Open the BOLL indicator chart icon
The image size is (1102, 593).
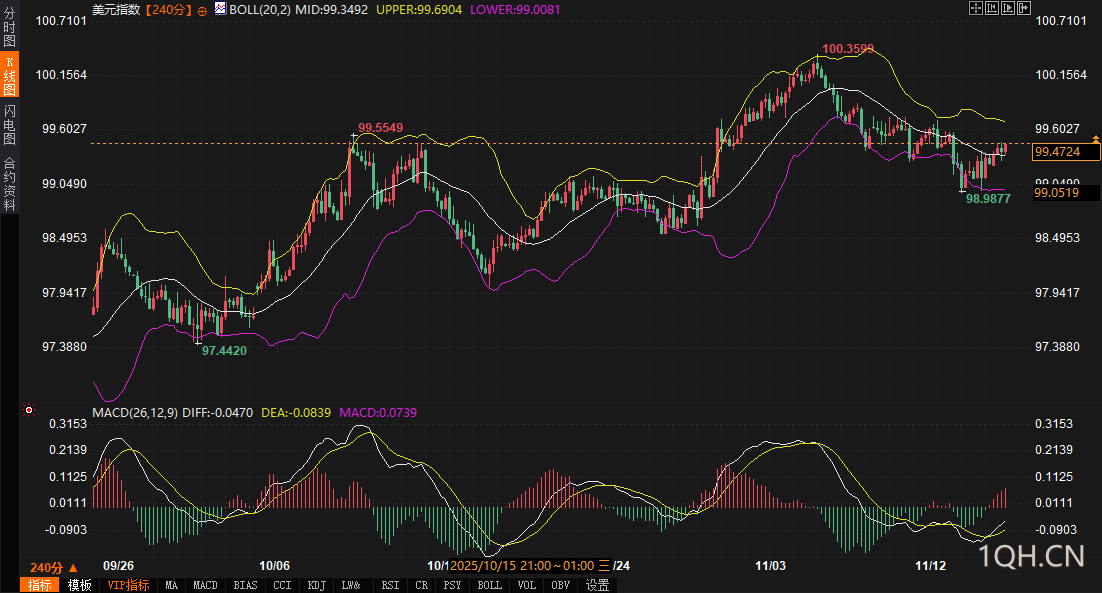(x=220, y=8)
